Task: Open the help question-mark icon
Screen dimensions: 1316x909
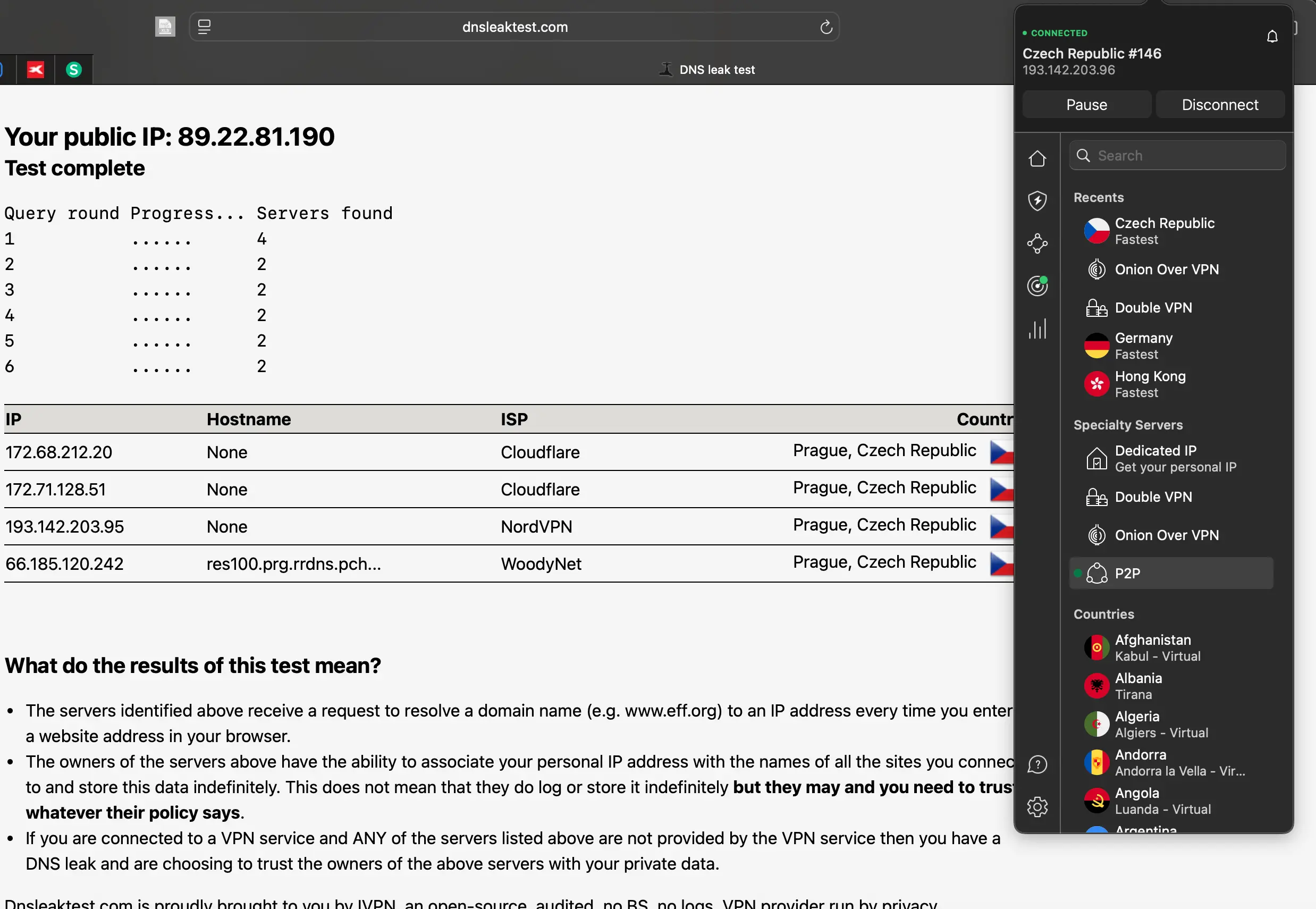Action: 1037,764
